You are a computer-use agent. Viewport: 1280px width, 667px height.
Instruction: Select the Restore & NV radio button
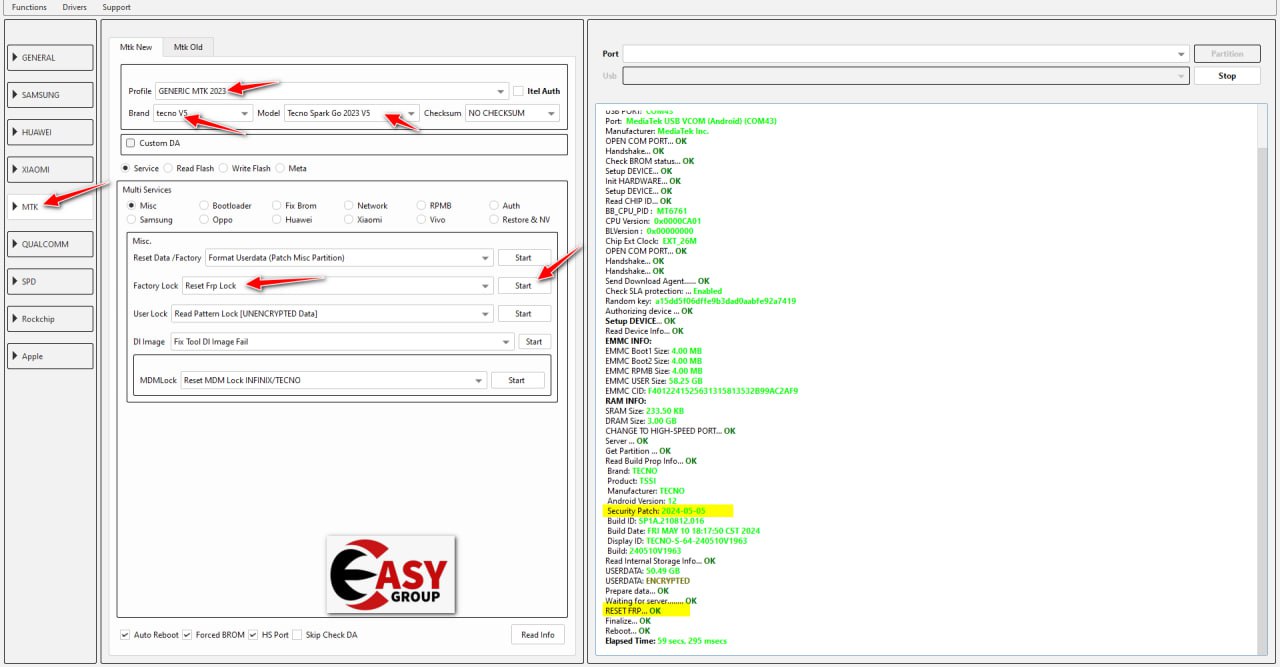494,220
